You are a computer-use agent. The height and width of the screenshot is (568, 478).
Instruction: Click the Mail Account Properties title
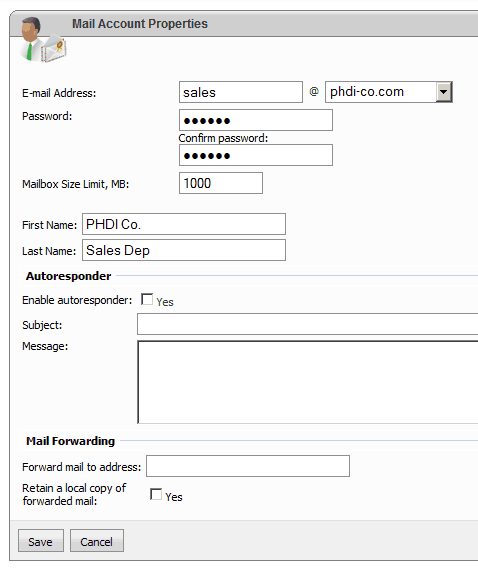click(140, 24)
